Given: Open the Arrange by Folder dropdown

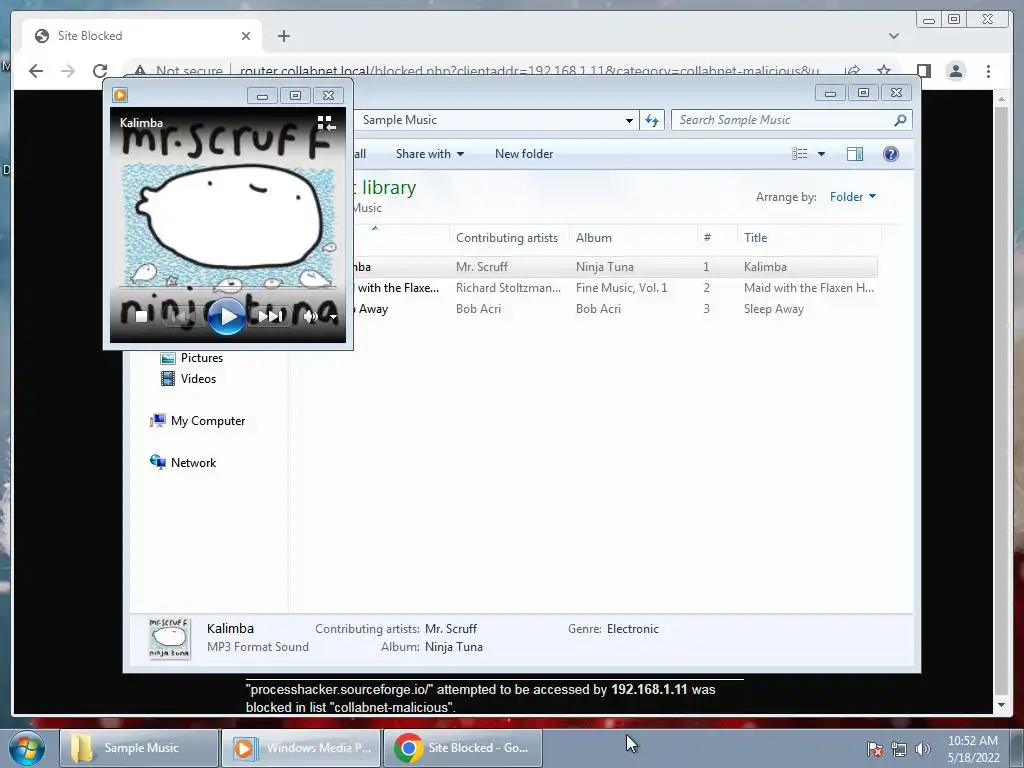Looking at the screenshot, I should click(x=853, y=197).
